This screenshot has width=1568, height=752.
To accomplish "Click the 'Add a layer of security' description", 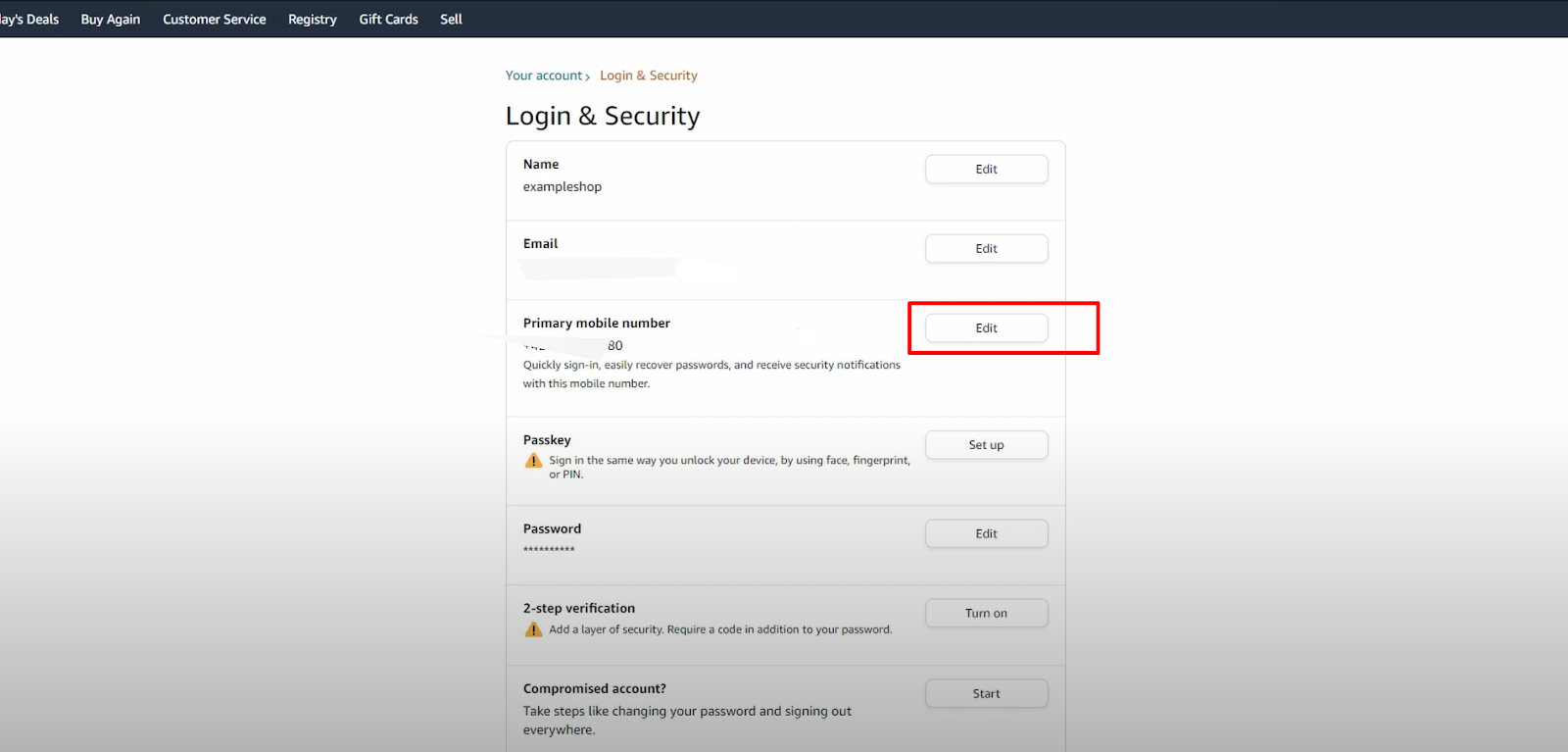I will 720,629.
